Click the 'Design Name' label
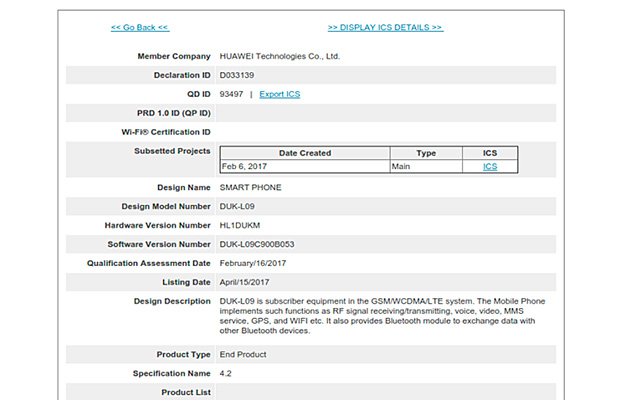Viewport: 620px width, 400px height. tap(184, 187)
